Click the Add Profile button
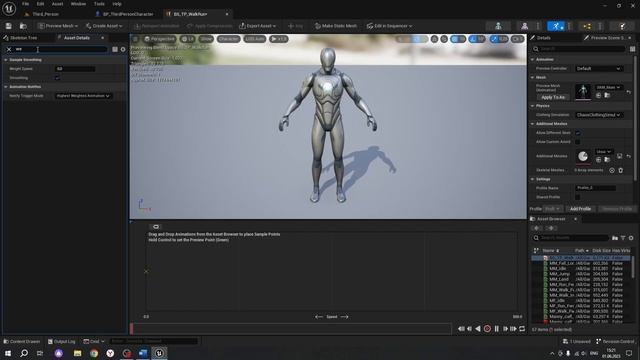Viewport: 640px width, 360px height. (580, 209)
